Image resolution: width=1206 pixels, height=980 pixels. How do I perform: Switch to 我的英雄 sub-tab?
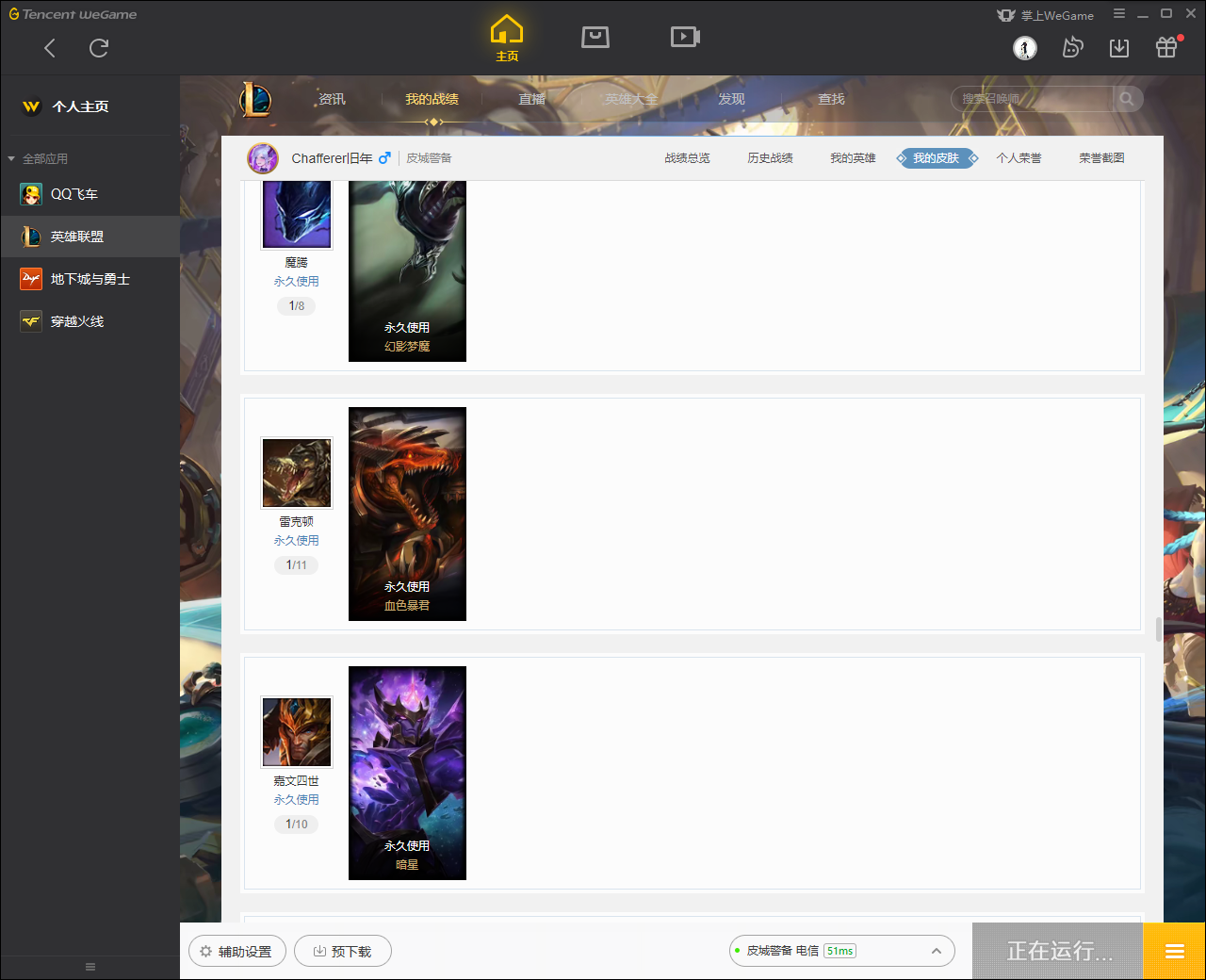(x=853, y=158)
